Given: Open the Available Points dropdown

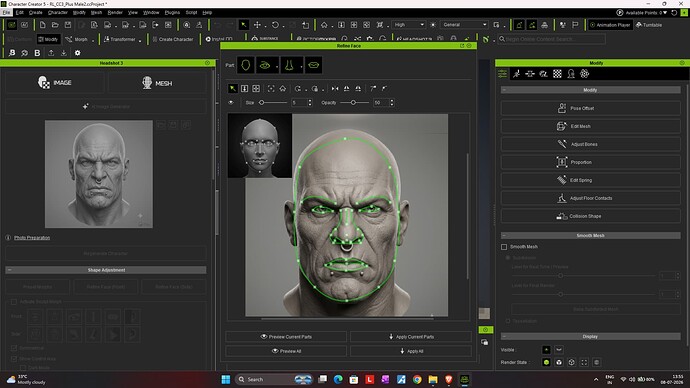Looking at the screenshot, I should coord(664,13).
